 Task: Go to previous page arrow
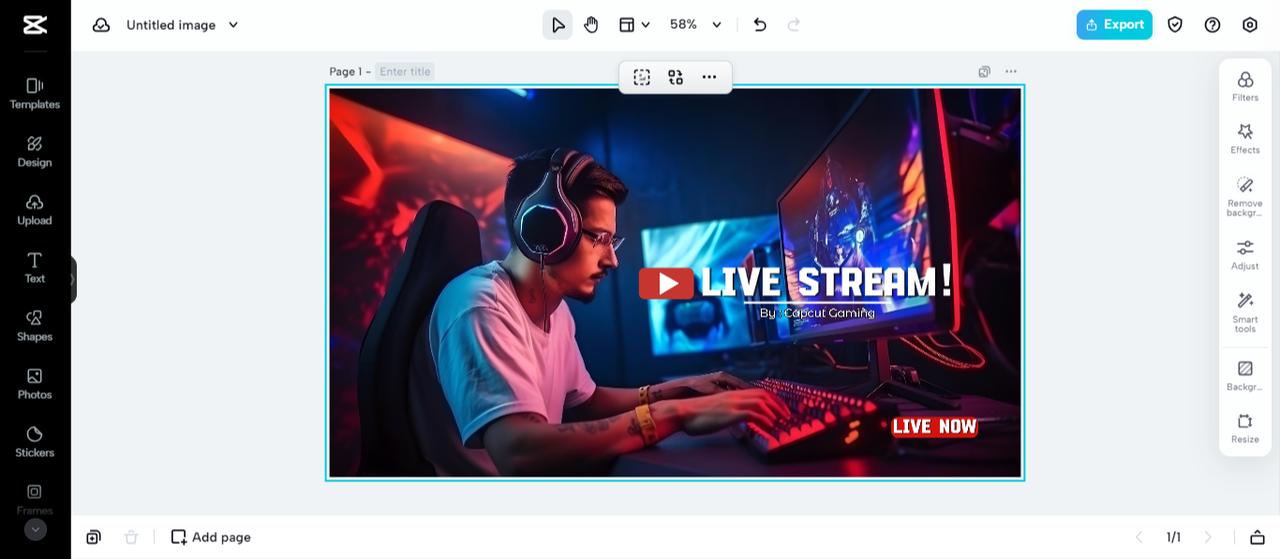(x=1138, y=537)
